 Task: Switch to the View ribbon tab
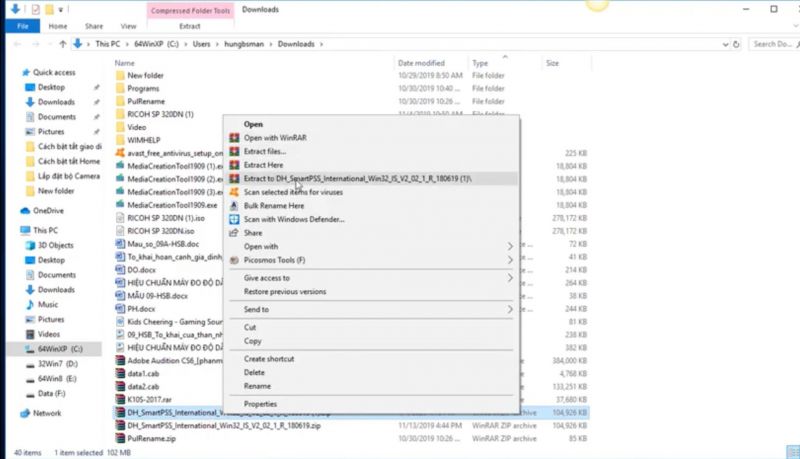(129, 26)
